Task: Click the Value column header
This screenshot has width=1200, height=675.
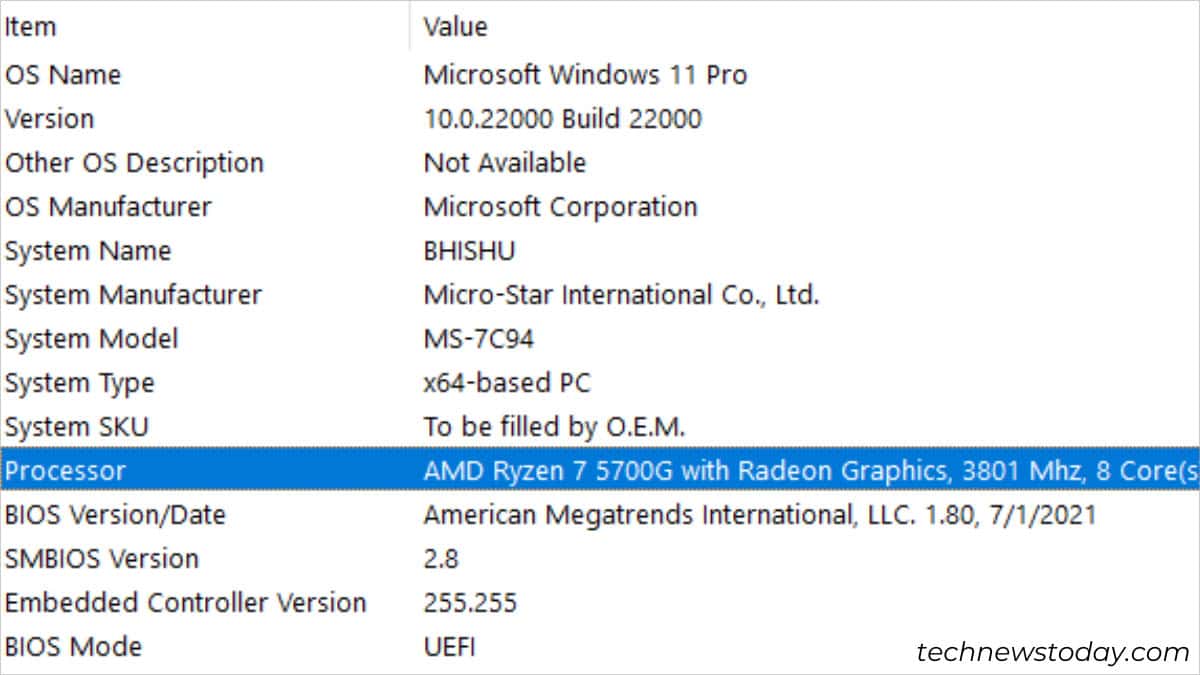Action: 455,26
